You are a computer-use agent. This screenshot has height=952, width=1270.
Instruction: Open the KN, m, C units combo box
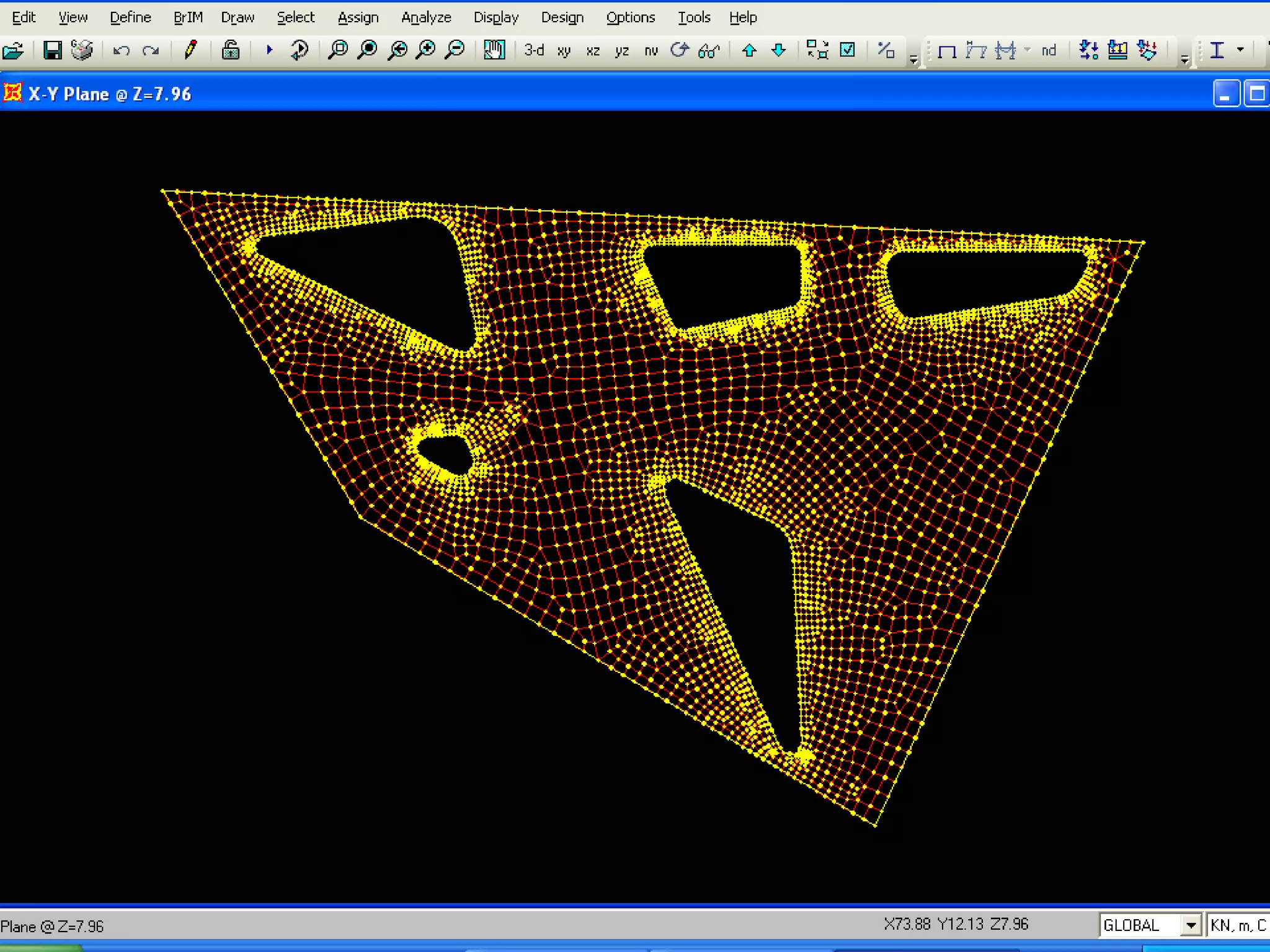coord(1238,925)
